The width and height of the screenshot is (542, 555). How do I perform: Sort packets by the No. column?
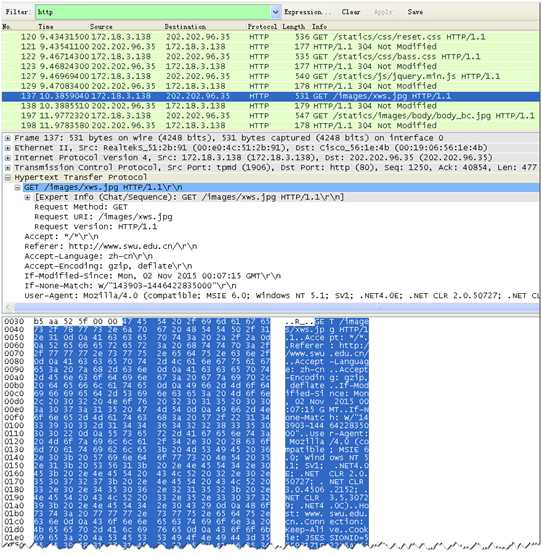point(6,27)
